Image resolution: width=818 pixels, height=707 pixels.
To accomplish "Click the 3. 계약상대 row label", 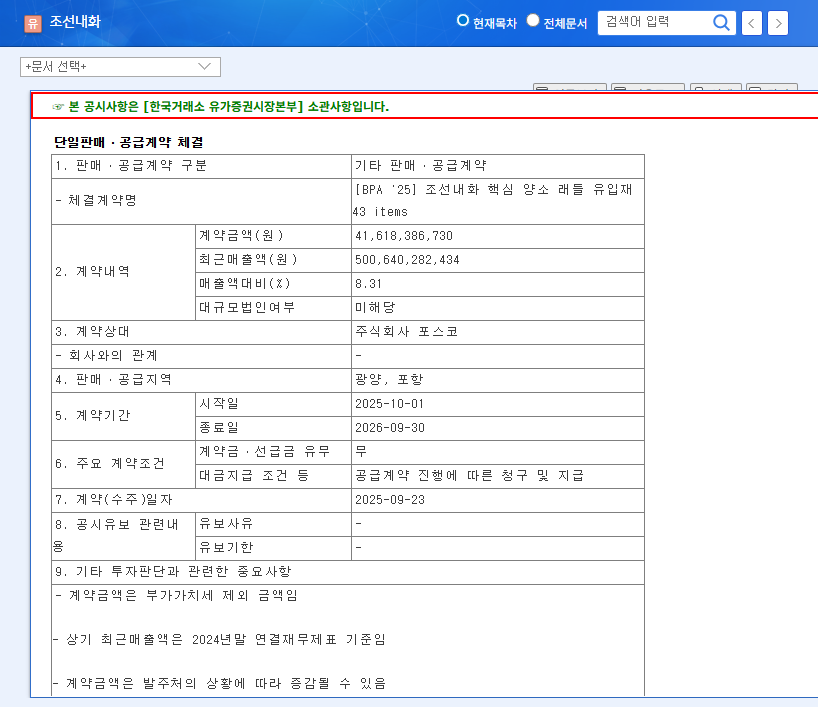I will pos(201,332).
